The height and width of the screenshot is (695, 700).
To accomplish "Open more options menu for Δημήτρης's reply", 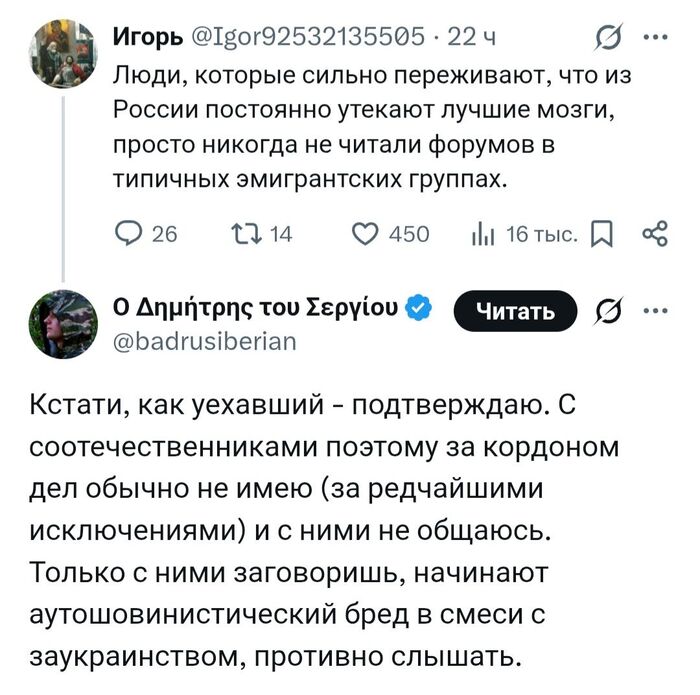I will tap(655, 310).
